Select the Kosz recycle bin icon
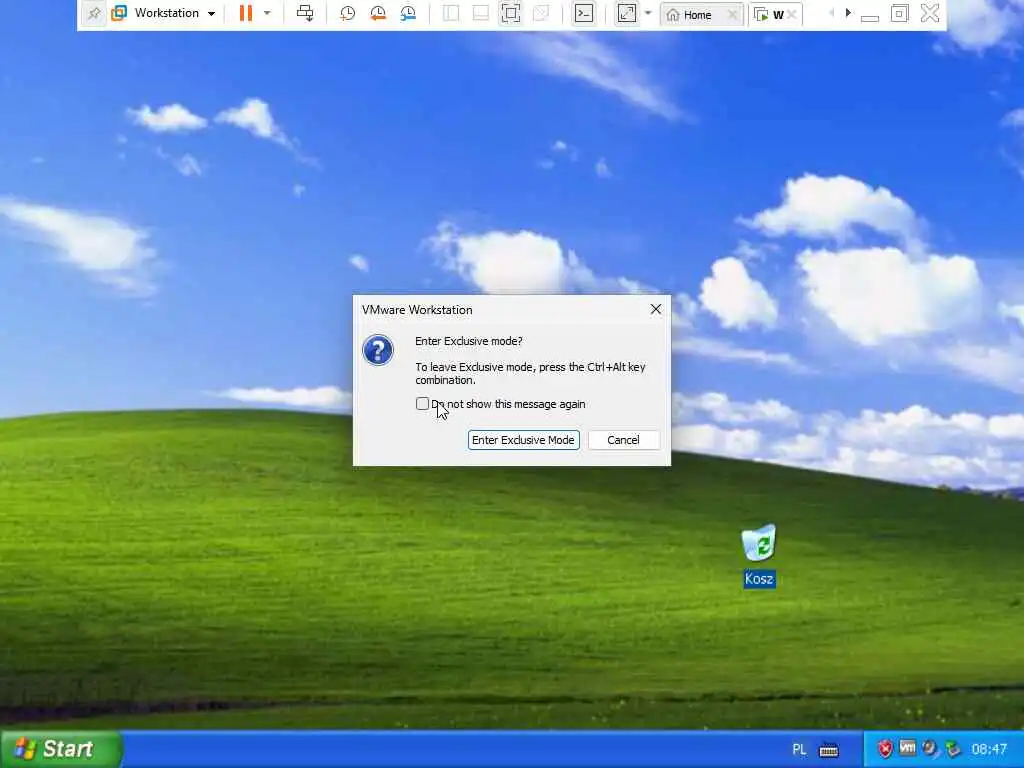Image resolution: width=1024 pixels, height=768 pixels. click(759, 543)
